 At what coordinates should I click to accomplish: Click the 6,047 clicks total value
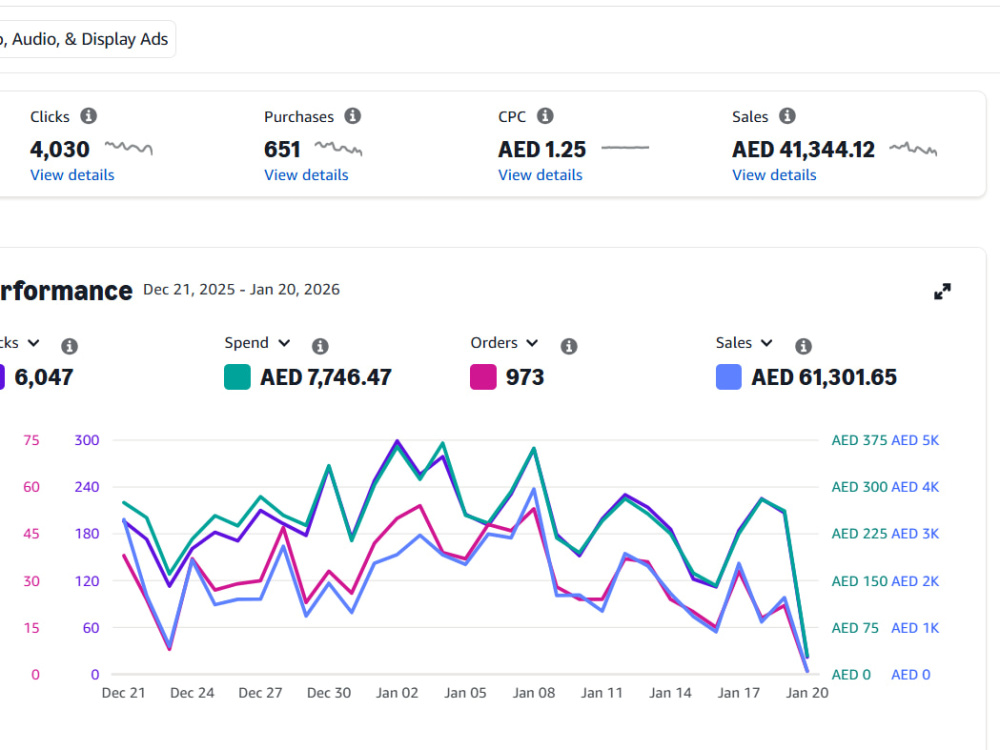pyautogui.click(x=44, y=377)
